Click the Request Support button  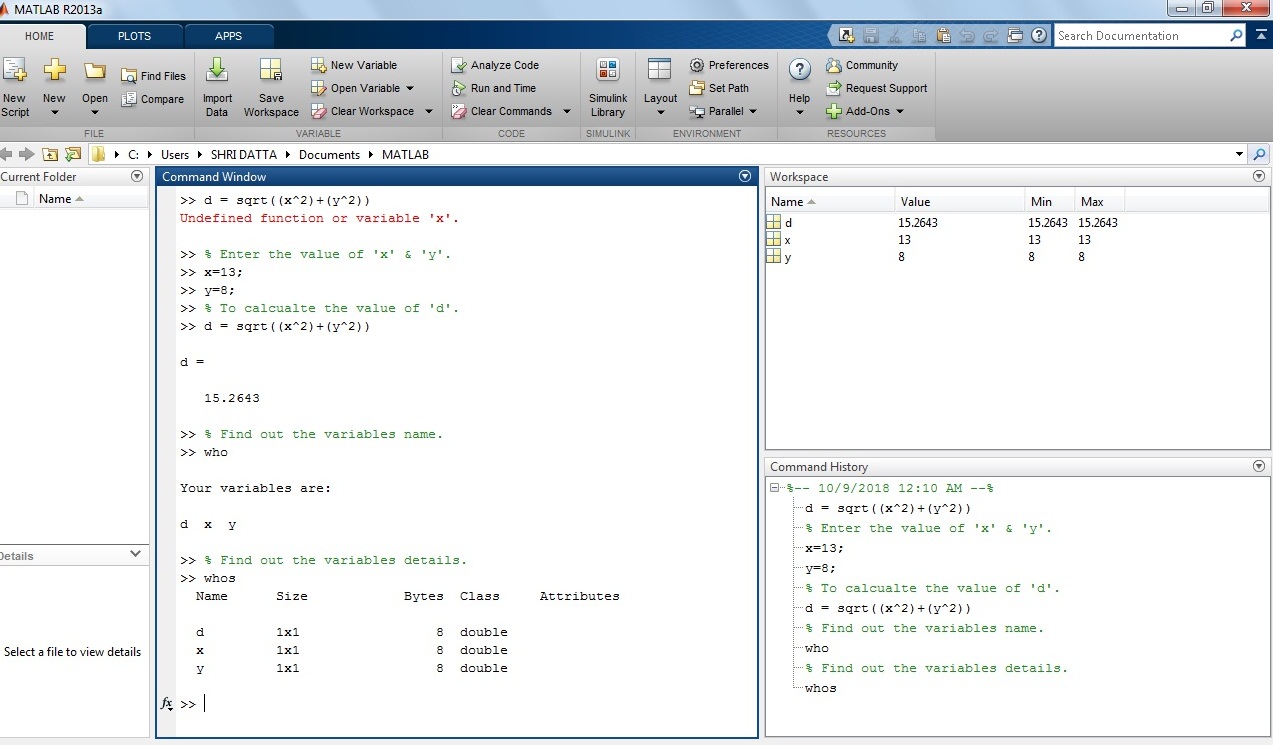pyautogui.click(x=885, y=88)
